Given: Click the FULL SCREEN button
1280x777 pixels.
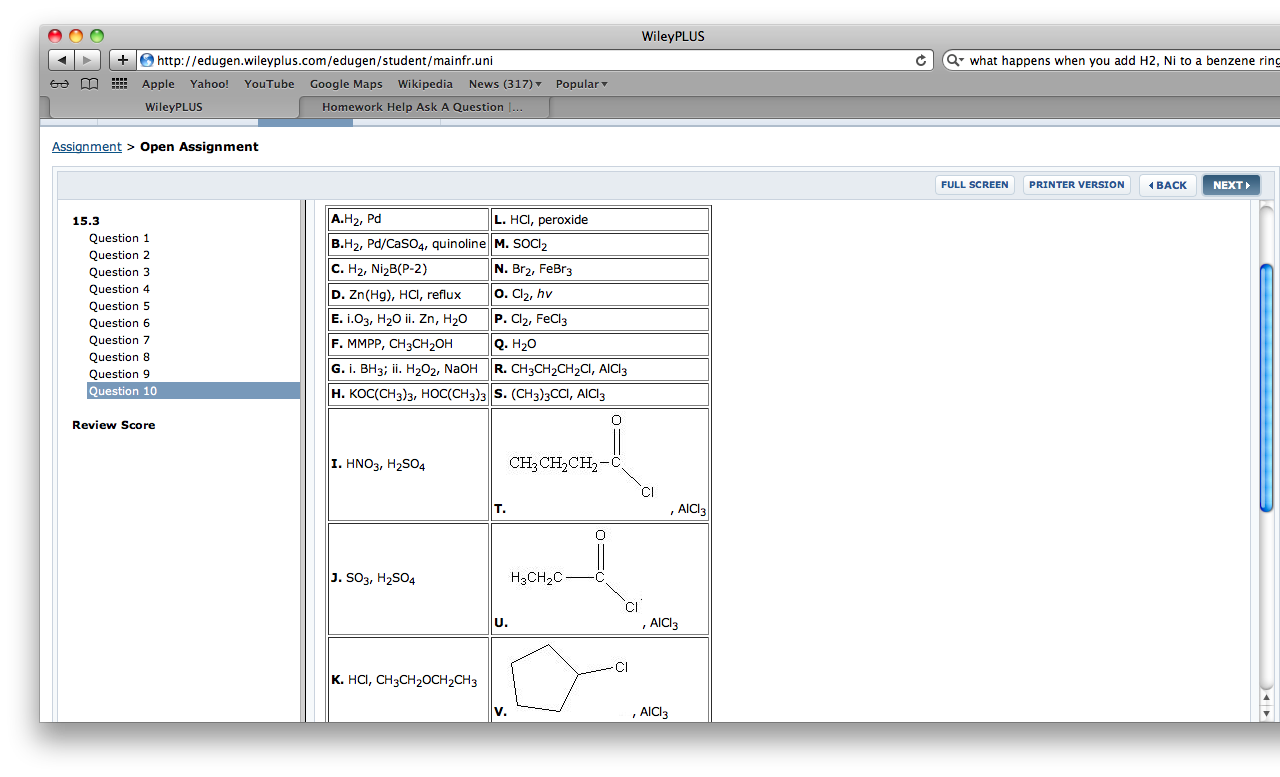Looking at the screenshot, I should point(974,184).
